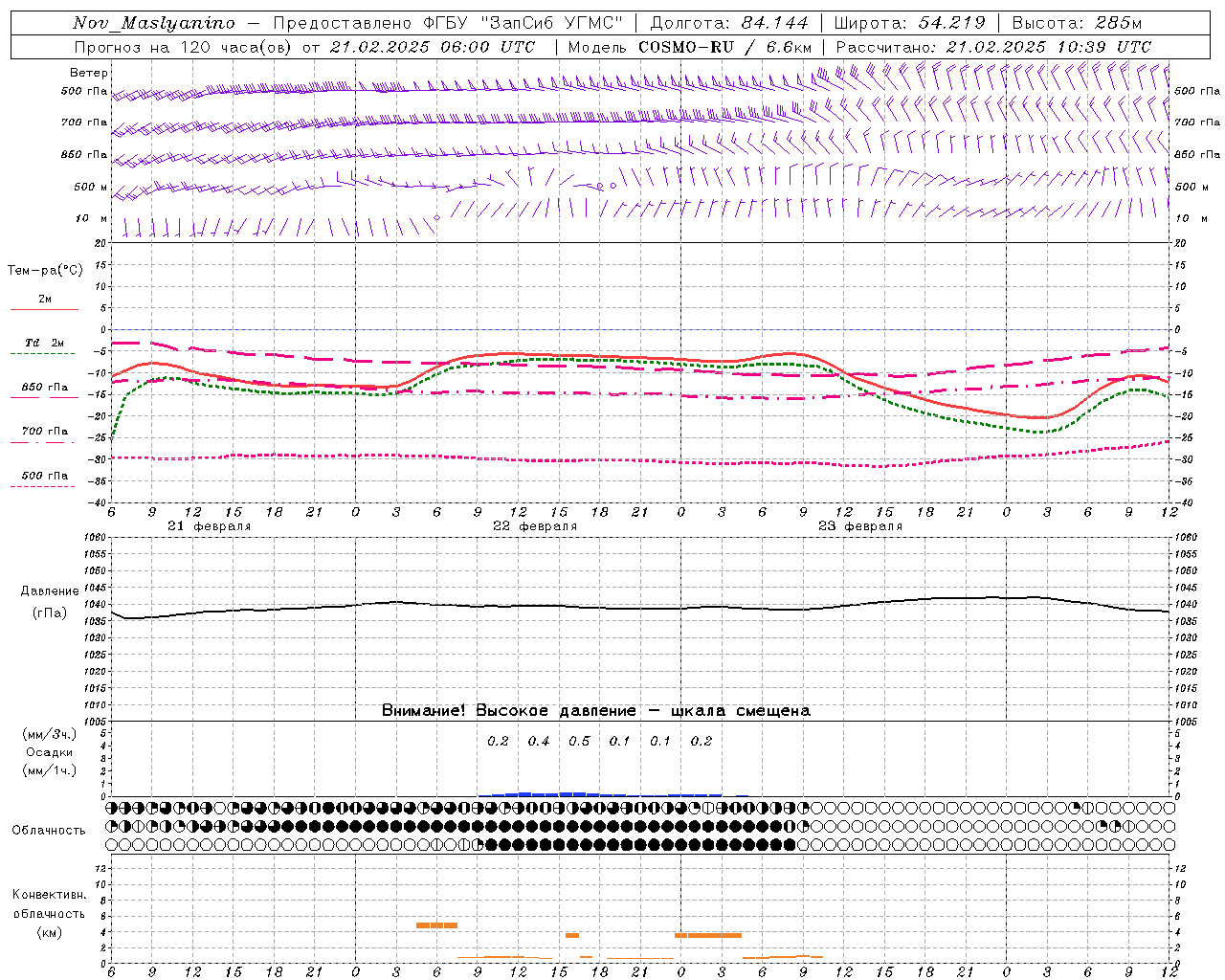Click the Тем-ра(°C) temperature panel label
The height and width of the screenshot is (980, 1225).
[45, 271]
